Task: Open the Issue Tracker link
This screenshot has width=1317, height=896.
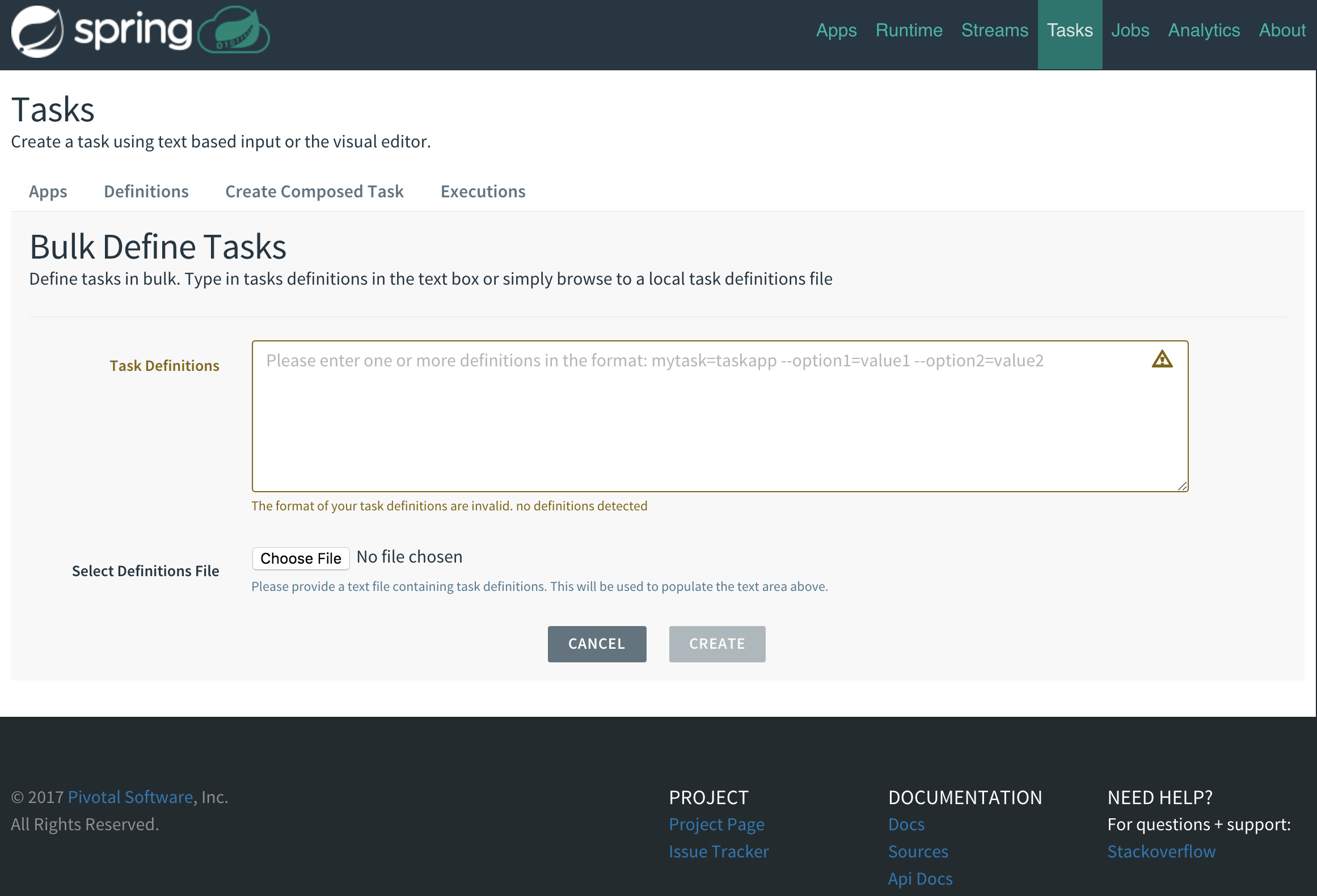Action: [718, 851]
